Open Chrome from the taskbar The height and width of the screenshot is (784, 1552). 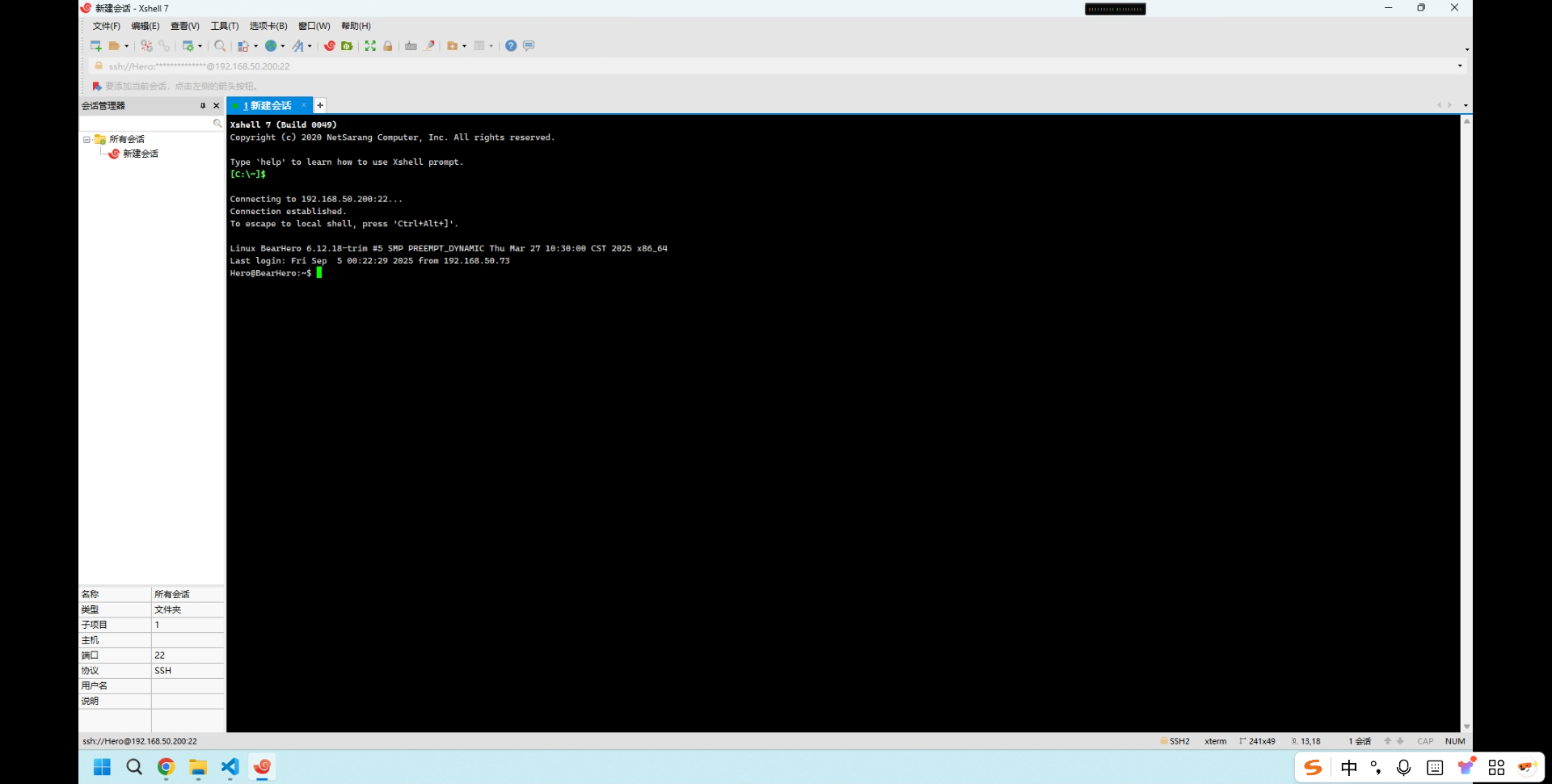click(x=166, y=767)
